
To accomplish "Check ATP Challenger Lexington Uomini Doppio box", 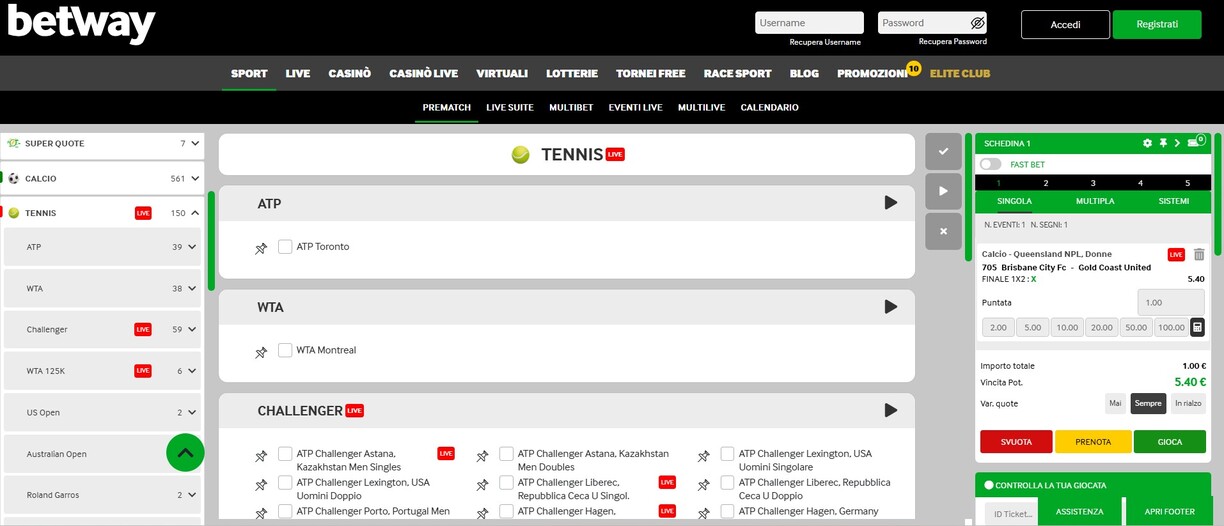I will coord(285,483).
